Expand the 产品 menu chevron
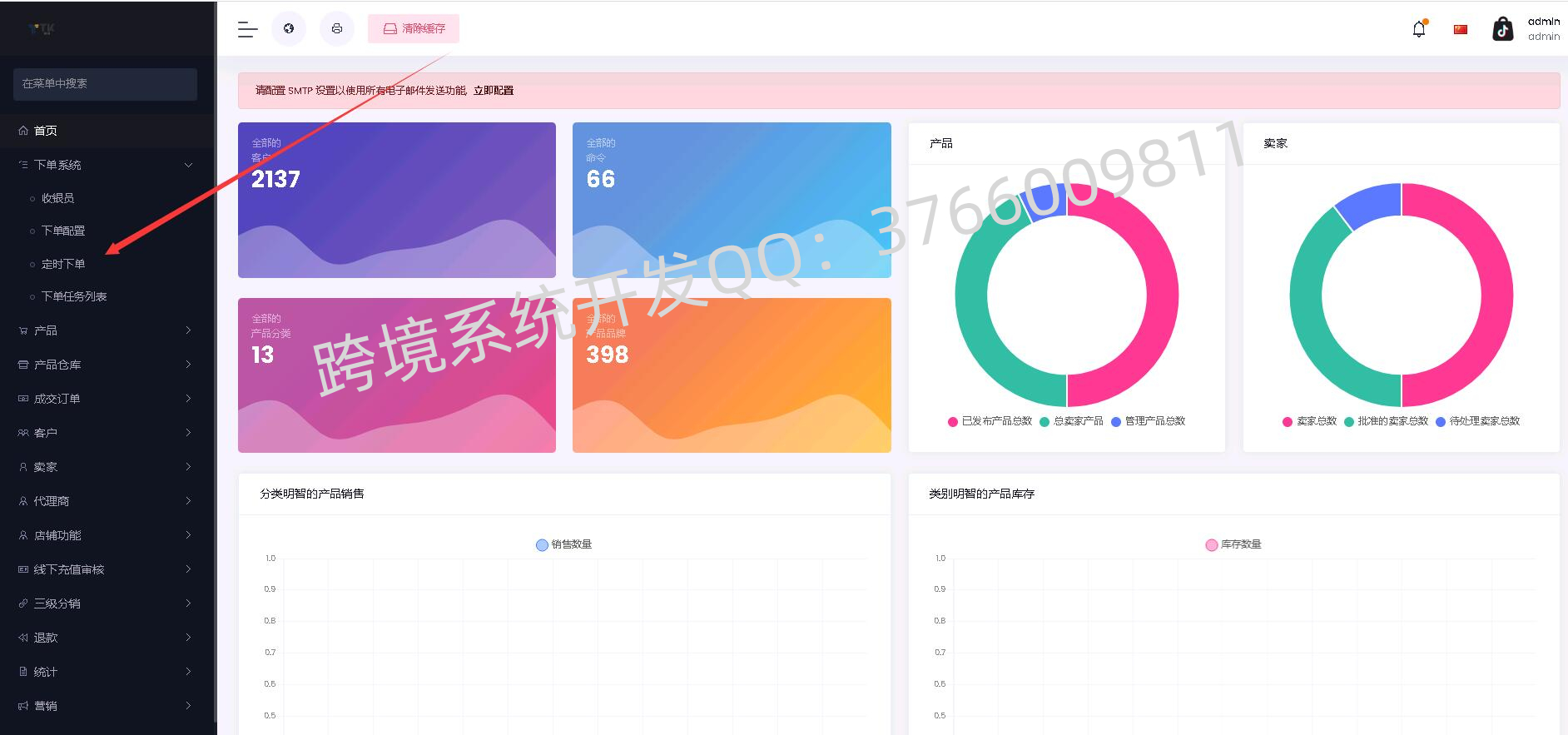 [188, 330]
